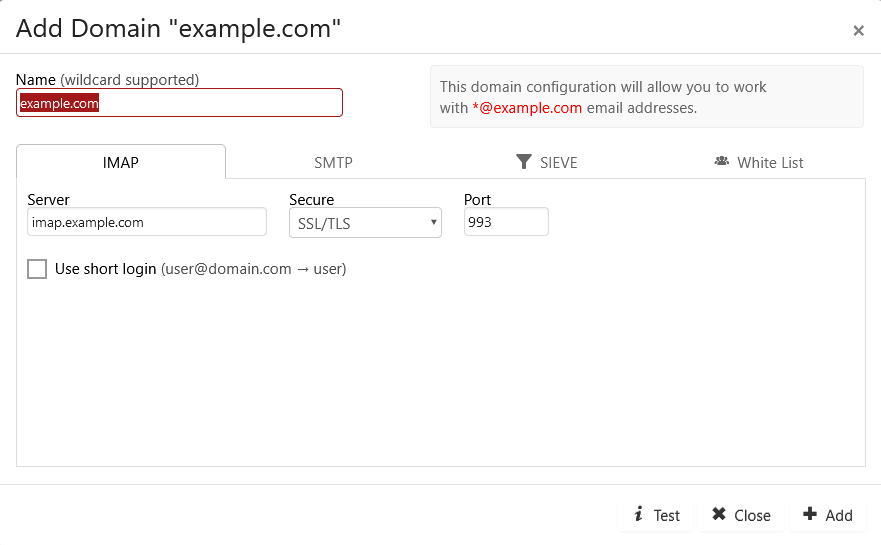
Task: Click the Port field showing 993
Action: click(506, 222)
